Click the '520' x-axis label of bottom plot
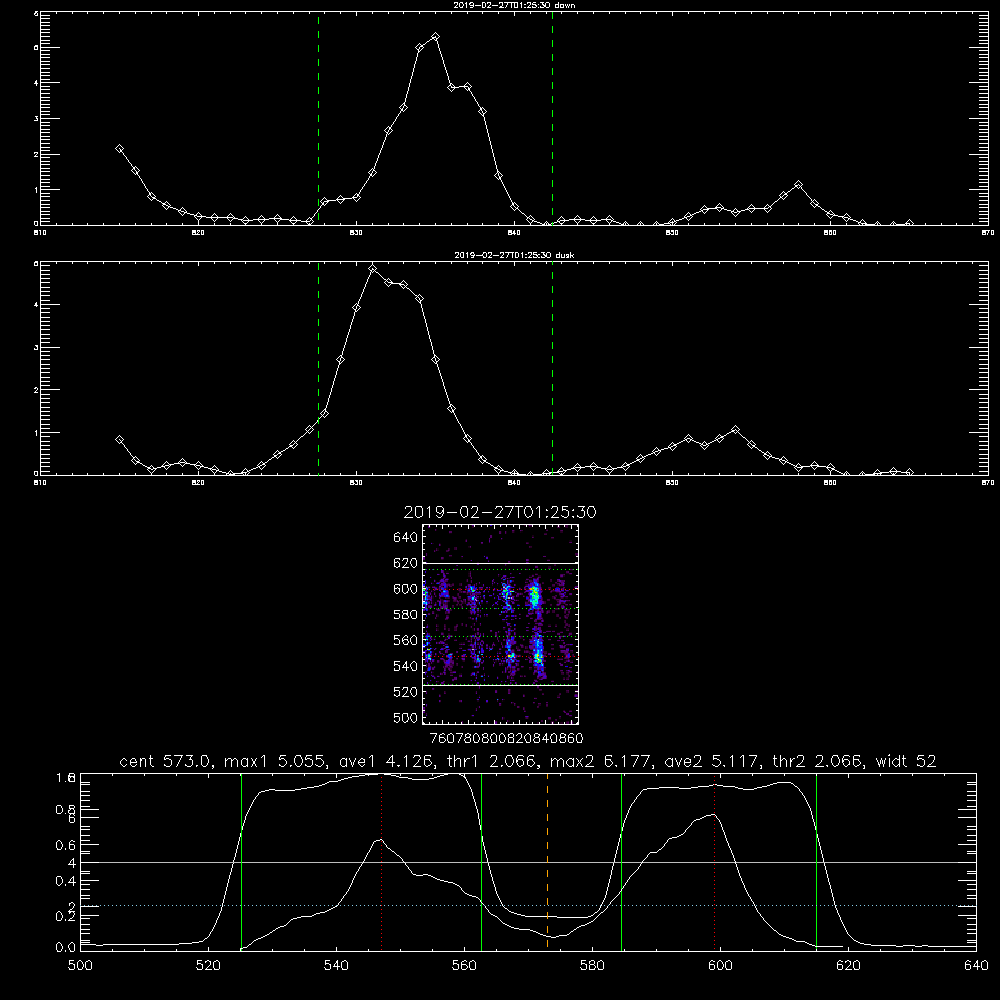This screenshot has height=1000, width=1000. pyautogui.click(x=209, y=966)
